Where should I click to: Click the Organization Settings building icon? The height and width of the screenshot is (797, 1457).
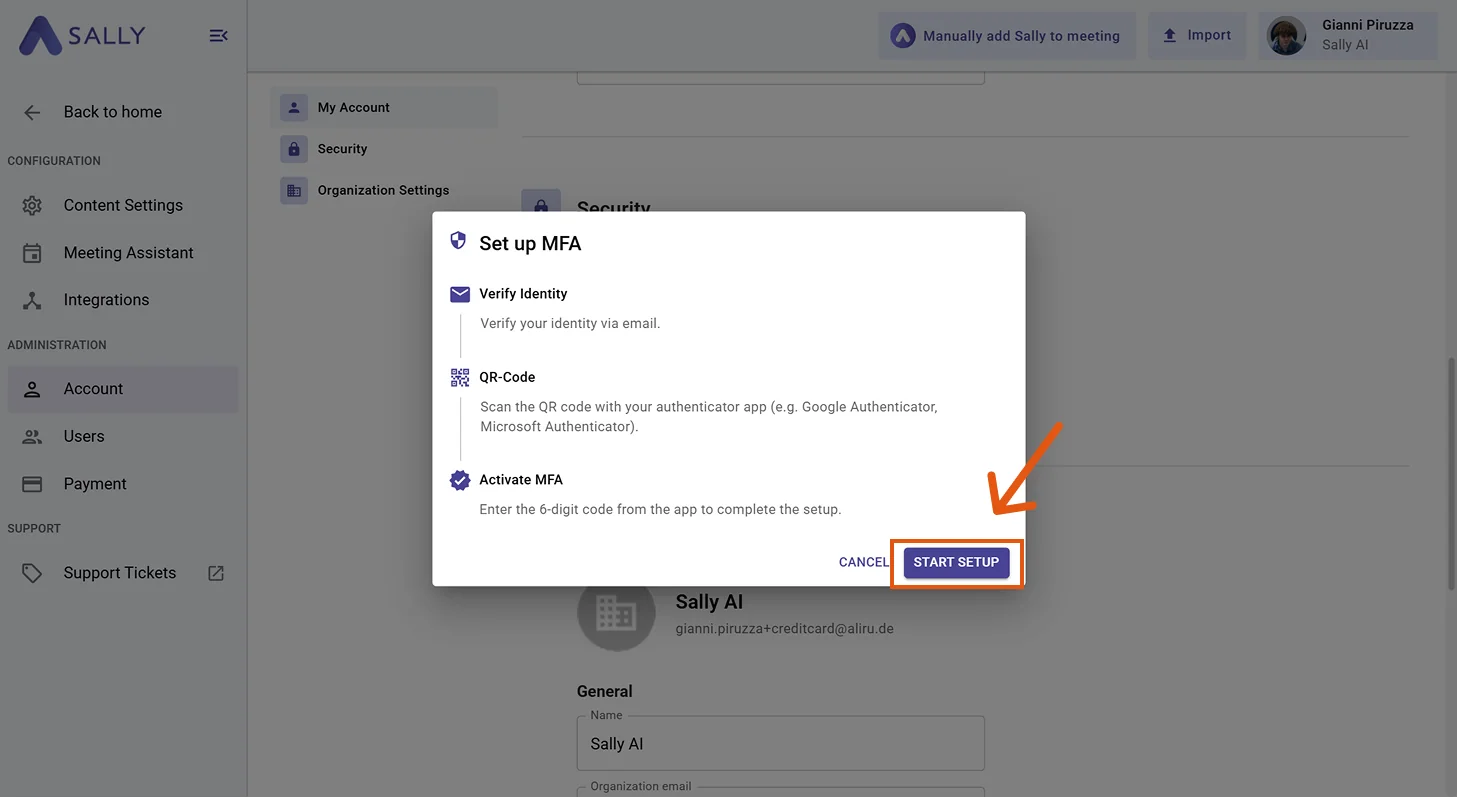[x=294, y=190]
